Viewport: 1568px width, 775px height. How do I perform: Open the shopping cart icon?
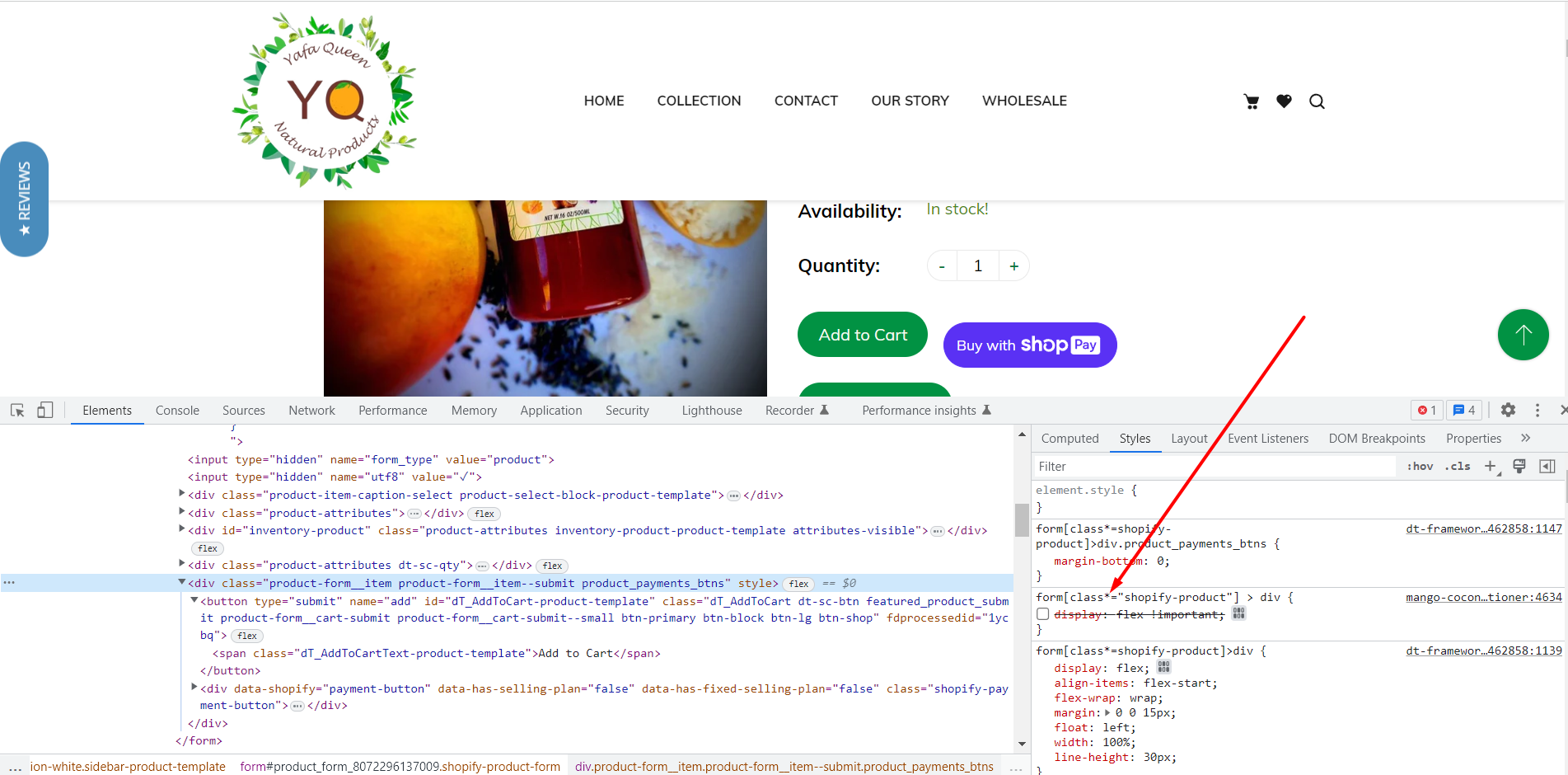tap(1251, 101)
